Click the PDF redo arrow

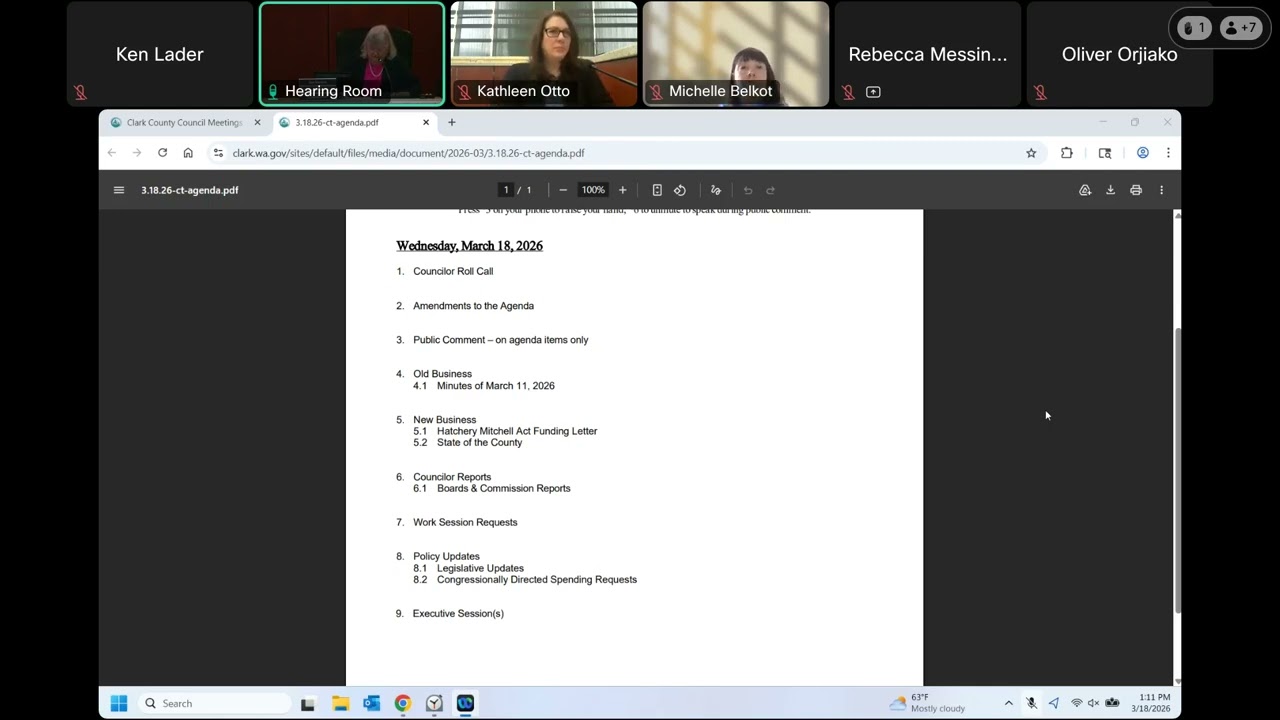771,190
